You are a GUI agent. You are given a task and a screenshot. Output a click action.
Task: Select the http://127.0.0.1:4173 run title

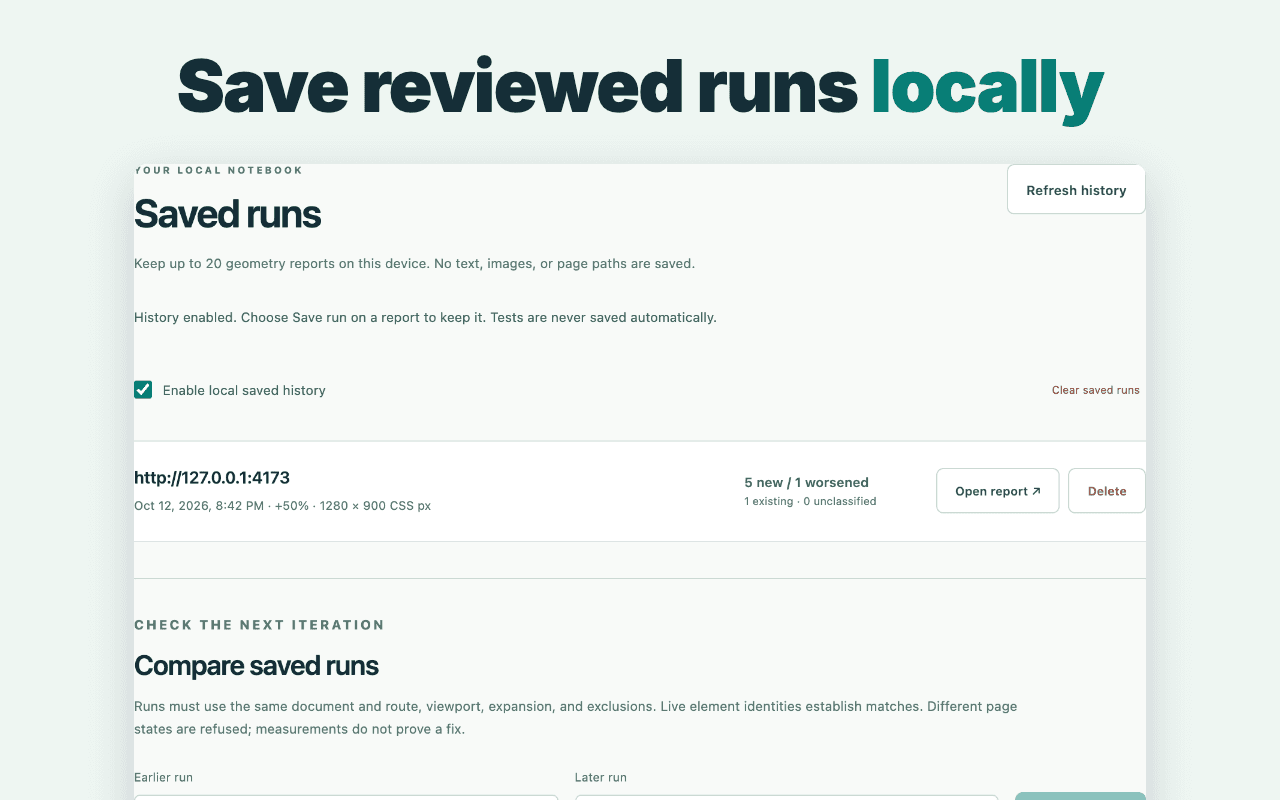click(212, 478)
